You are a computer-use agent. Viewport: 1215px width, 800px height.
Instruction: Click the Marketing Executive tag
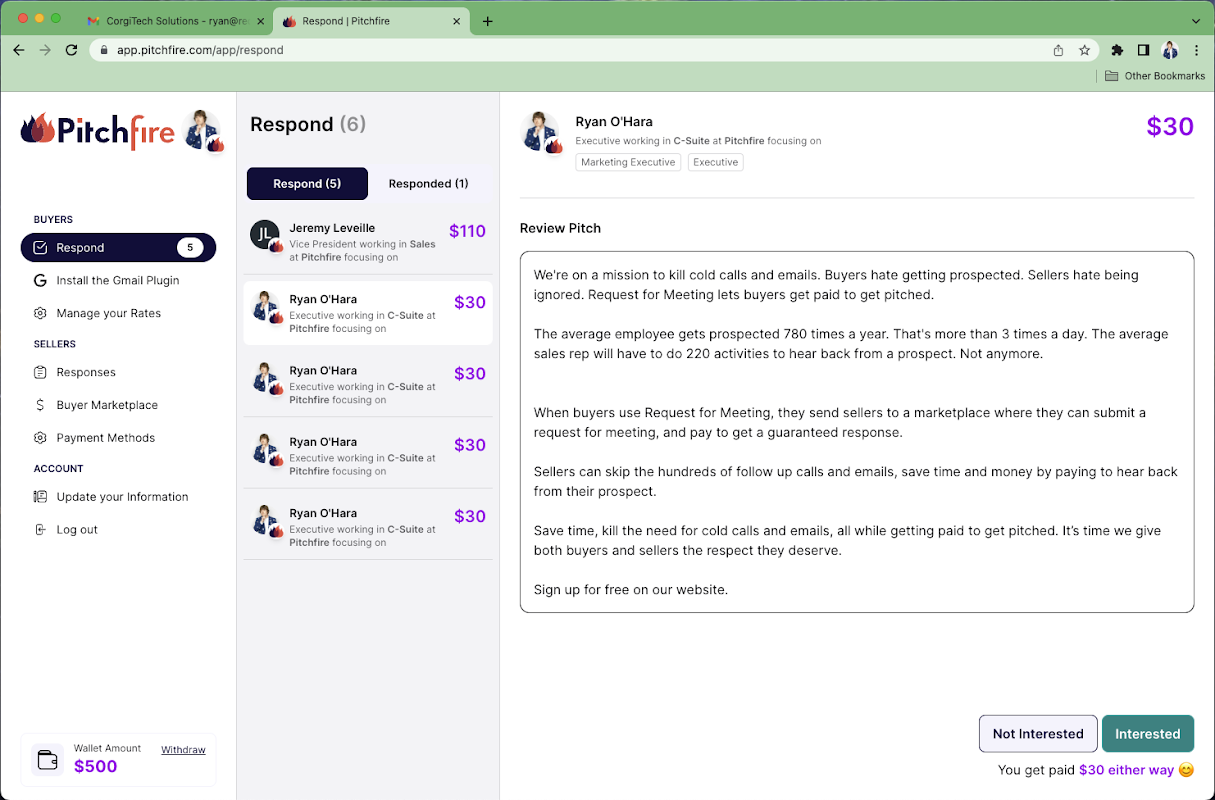point(628,162)
